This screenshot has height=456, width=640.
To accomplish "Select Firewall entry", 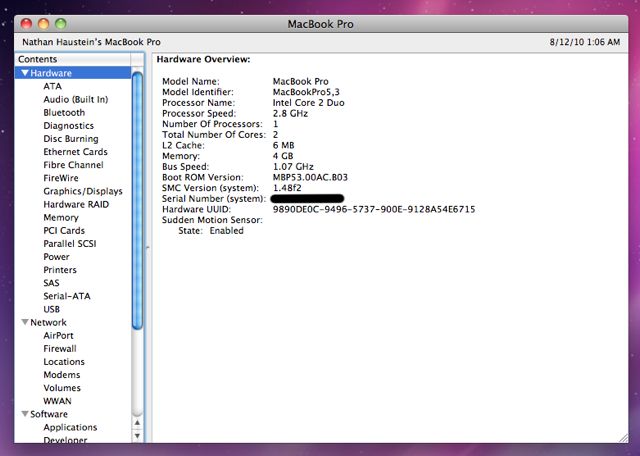I will pos(60,349).
